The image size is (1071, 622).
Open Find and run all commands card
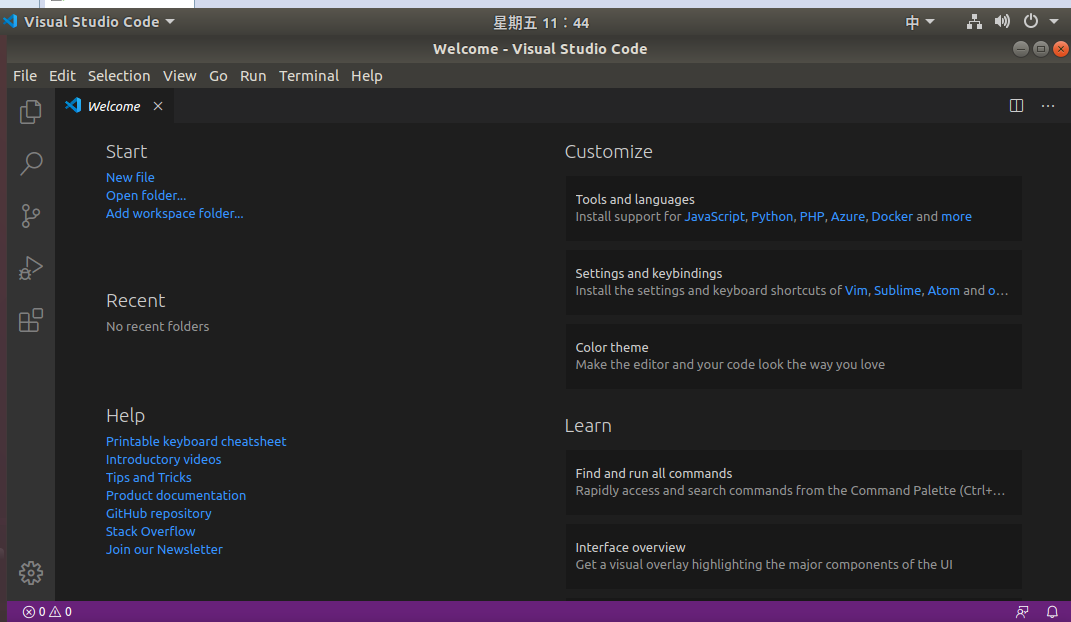(x=794, y=482)
